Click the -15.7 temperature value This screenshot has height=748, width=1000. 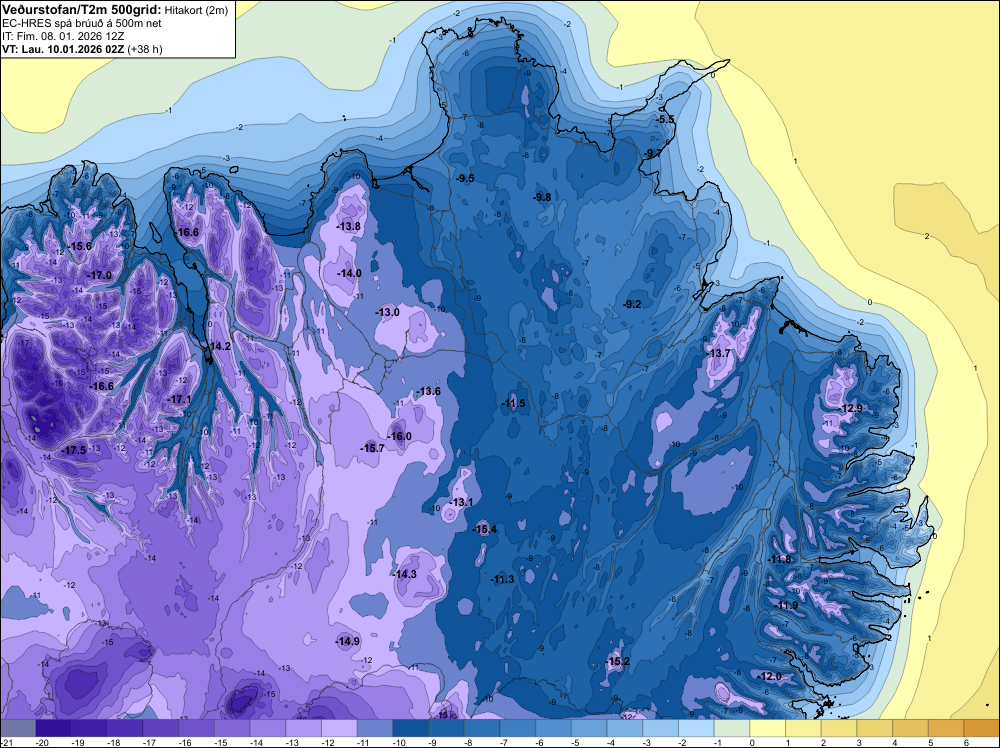pos(372,448)
